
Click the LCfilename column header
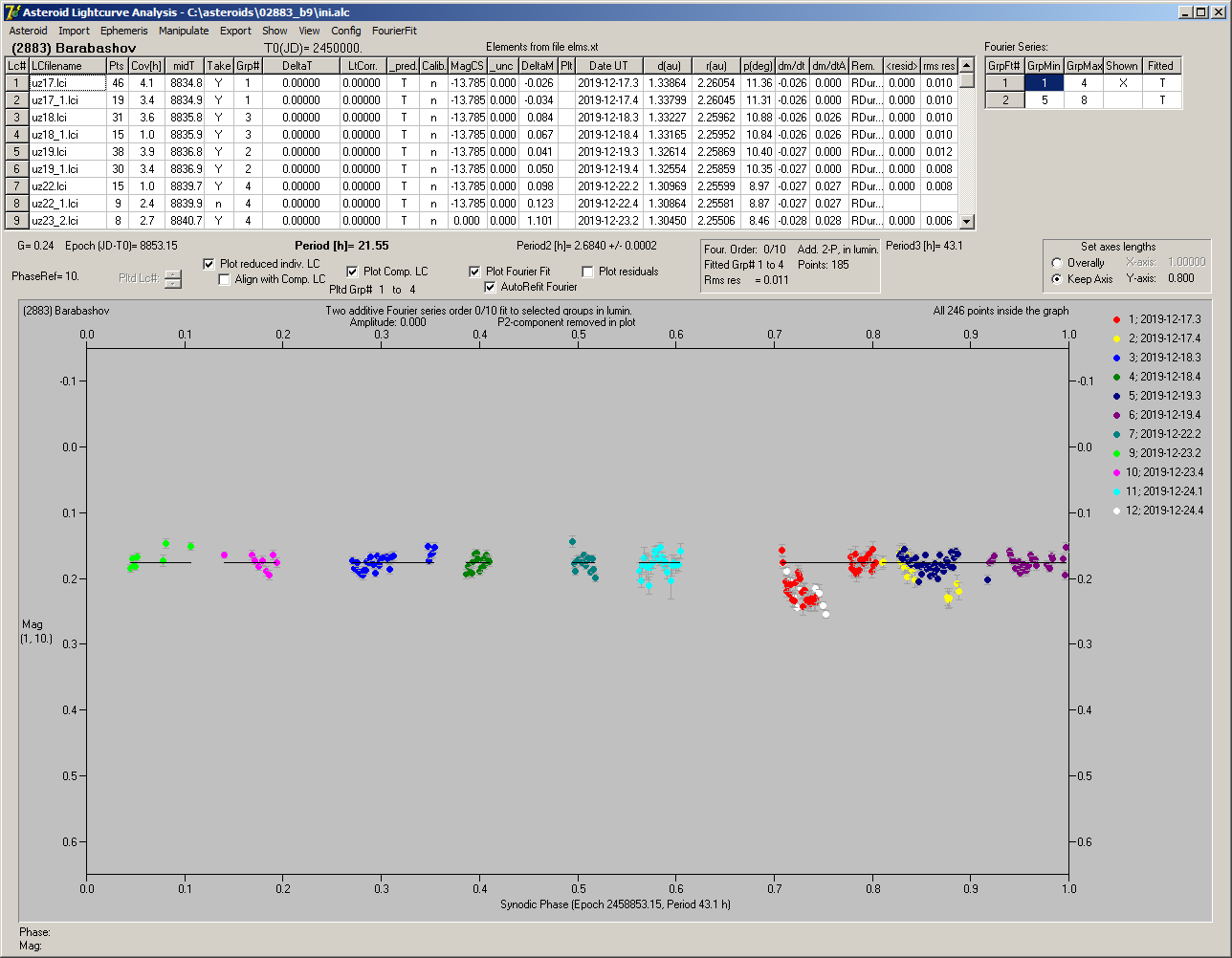[67, 66]
